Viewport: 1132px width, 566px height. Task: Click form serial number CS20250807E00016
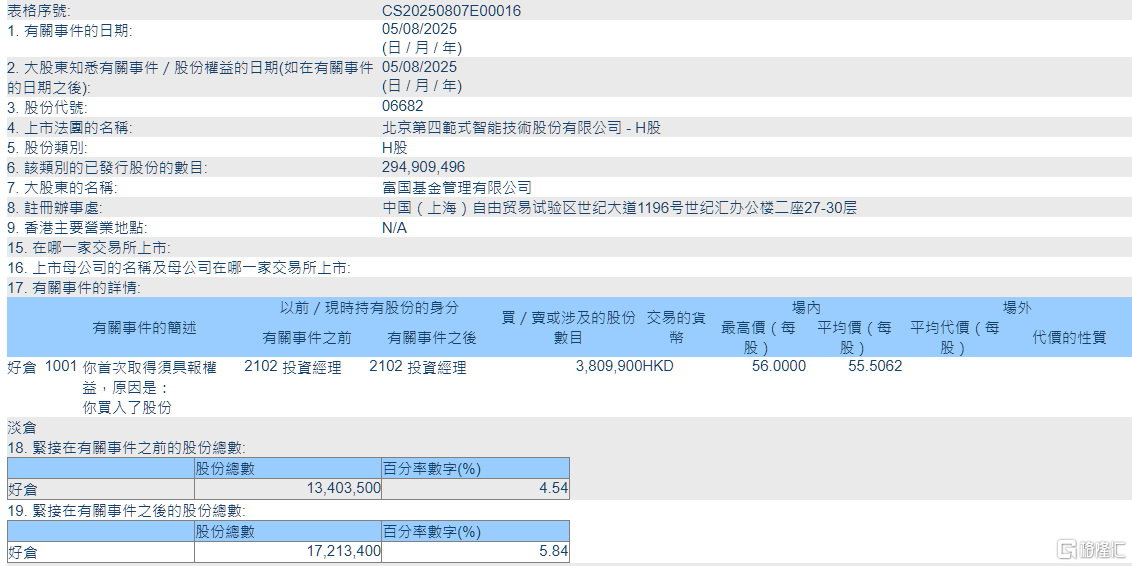451,11
